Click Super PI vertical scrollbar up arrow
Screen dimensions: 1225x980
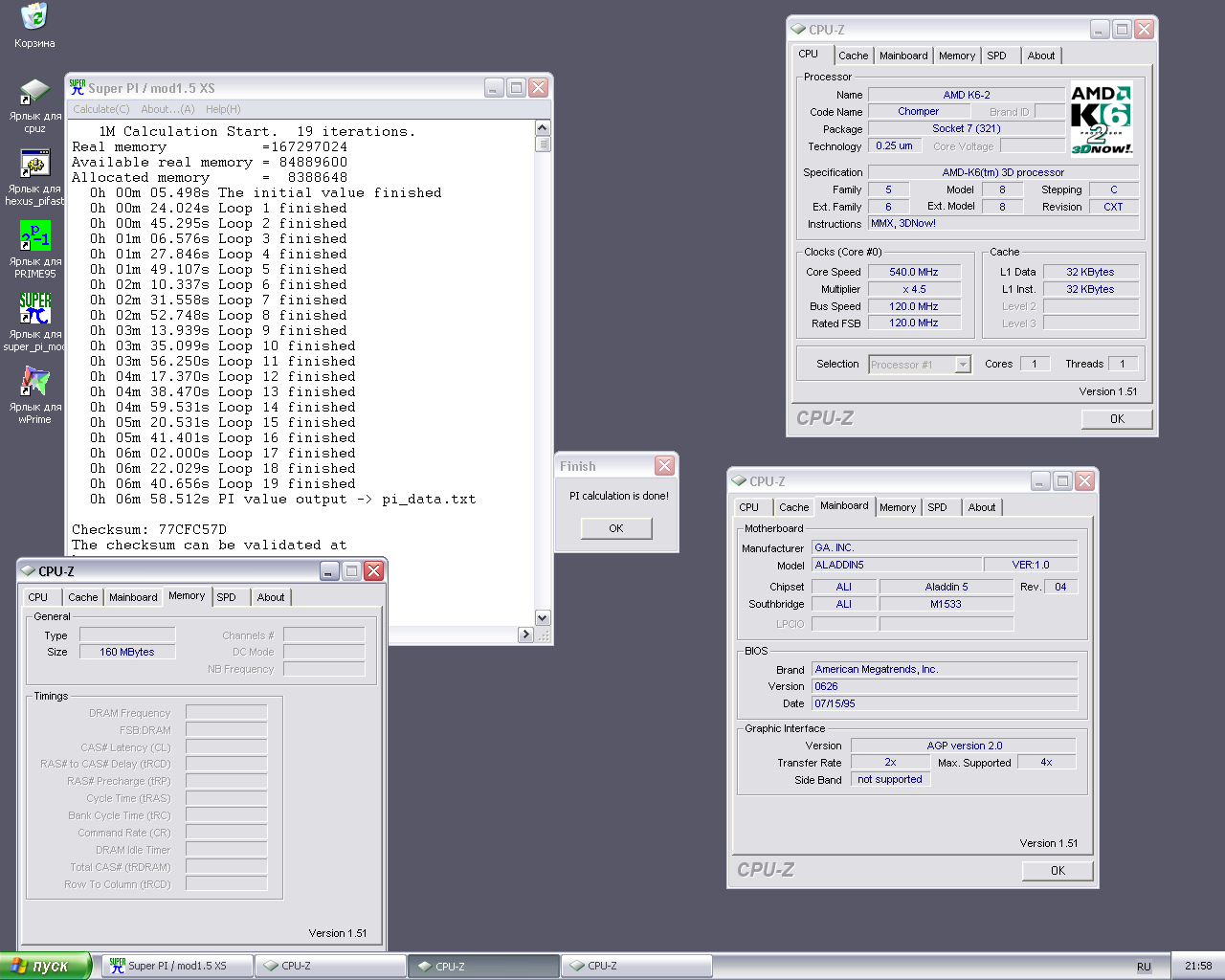[x=543, y=128]
